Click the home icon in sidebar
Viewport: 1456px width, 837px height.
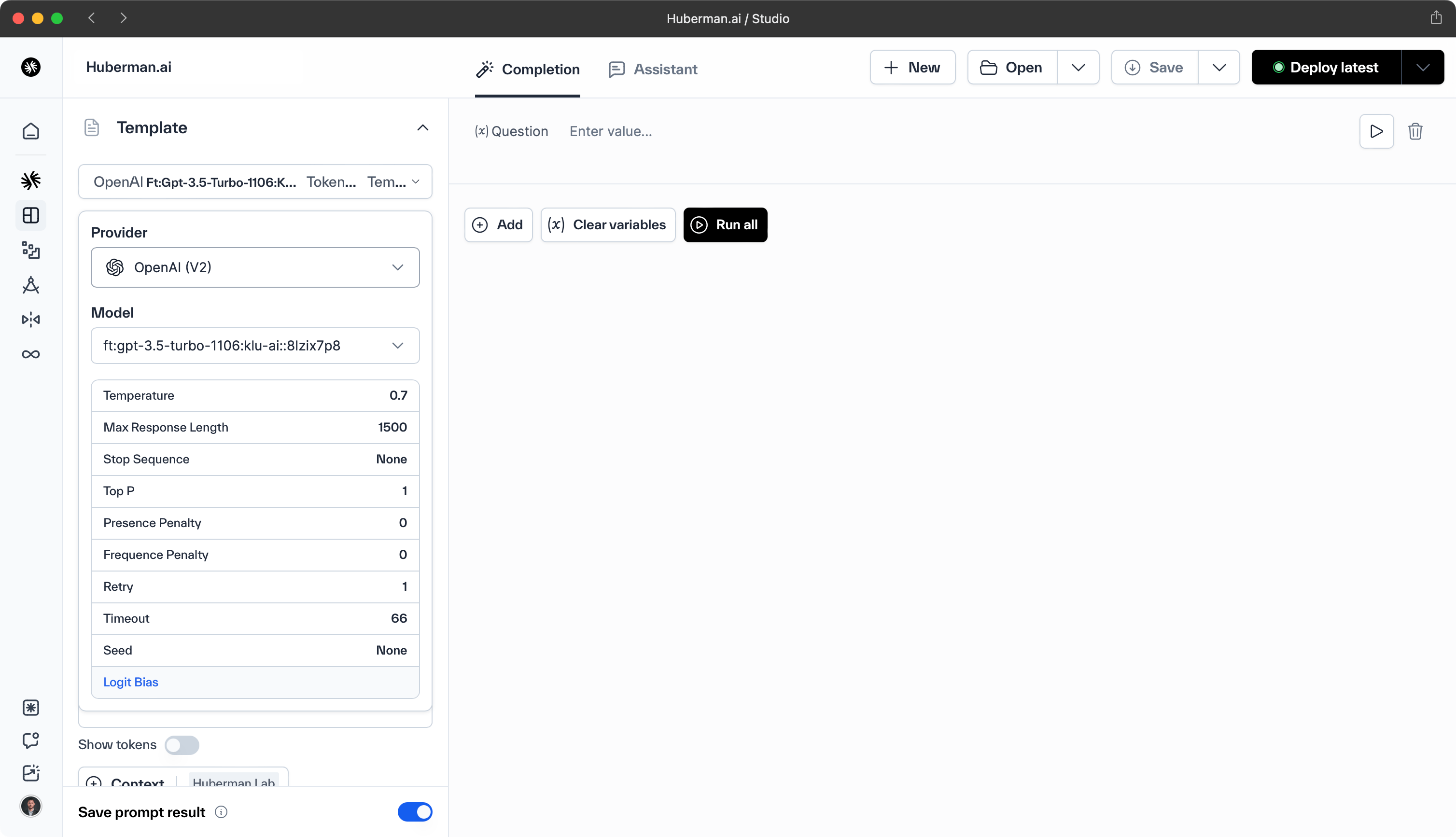31,131
